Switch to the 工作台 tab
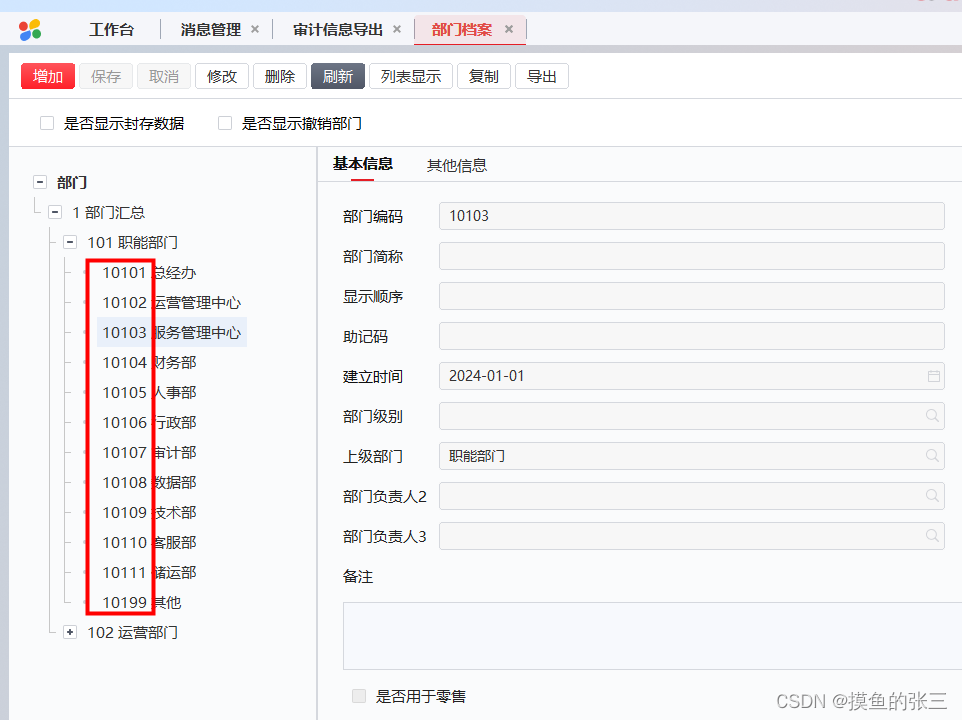Screen dimensions: 962x720 [x=112, y=29]
